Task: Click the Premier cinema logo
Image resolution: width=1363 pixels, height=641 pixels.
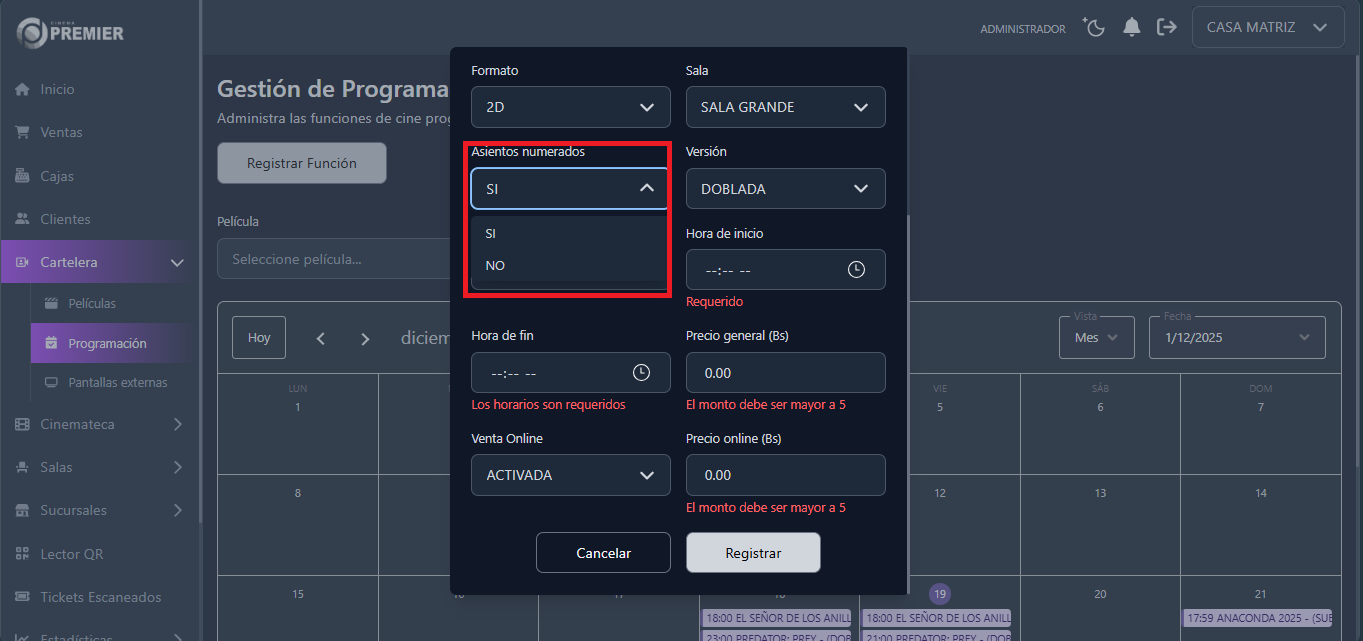Action: [68, 32]
